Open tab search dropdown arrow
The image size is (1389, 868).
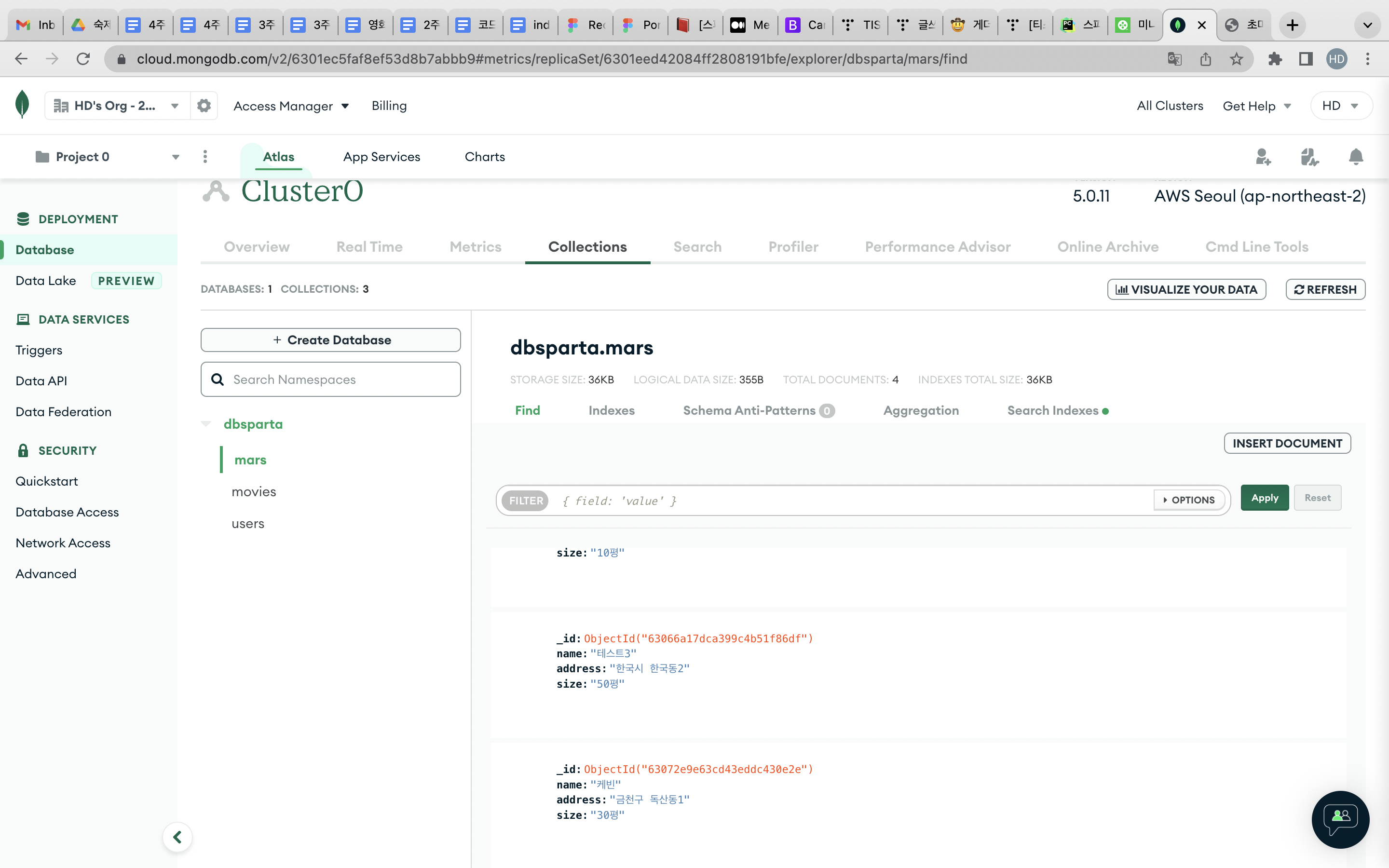click(1367, 25)
